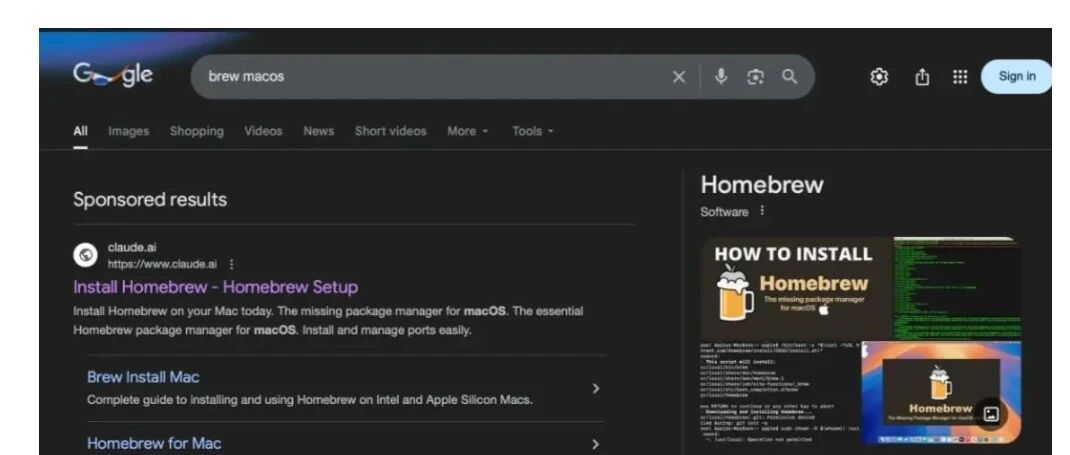This screenshot has height=455, width=1070.
Task: Expand chevron on Homebrew for Mac row
Action: point(596,444)
